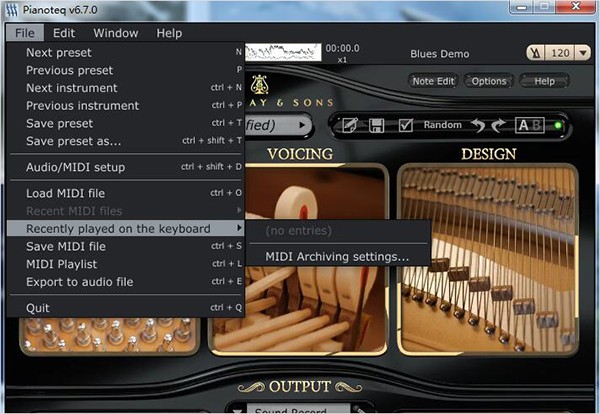Open the Note Edit panel
The image size is (600, 414).
pyautogui.click(x=433, y=81)
